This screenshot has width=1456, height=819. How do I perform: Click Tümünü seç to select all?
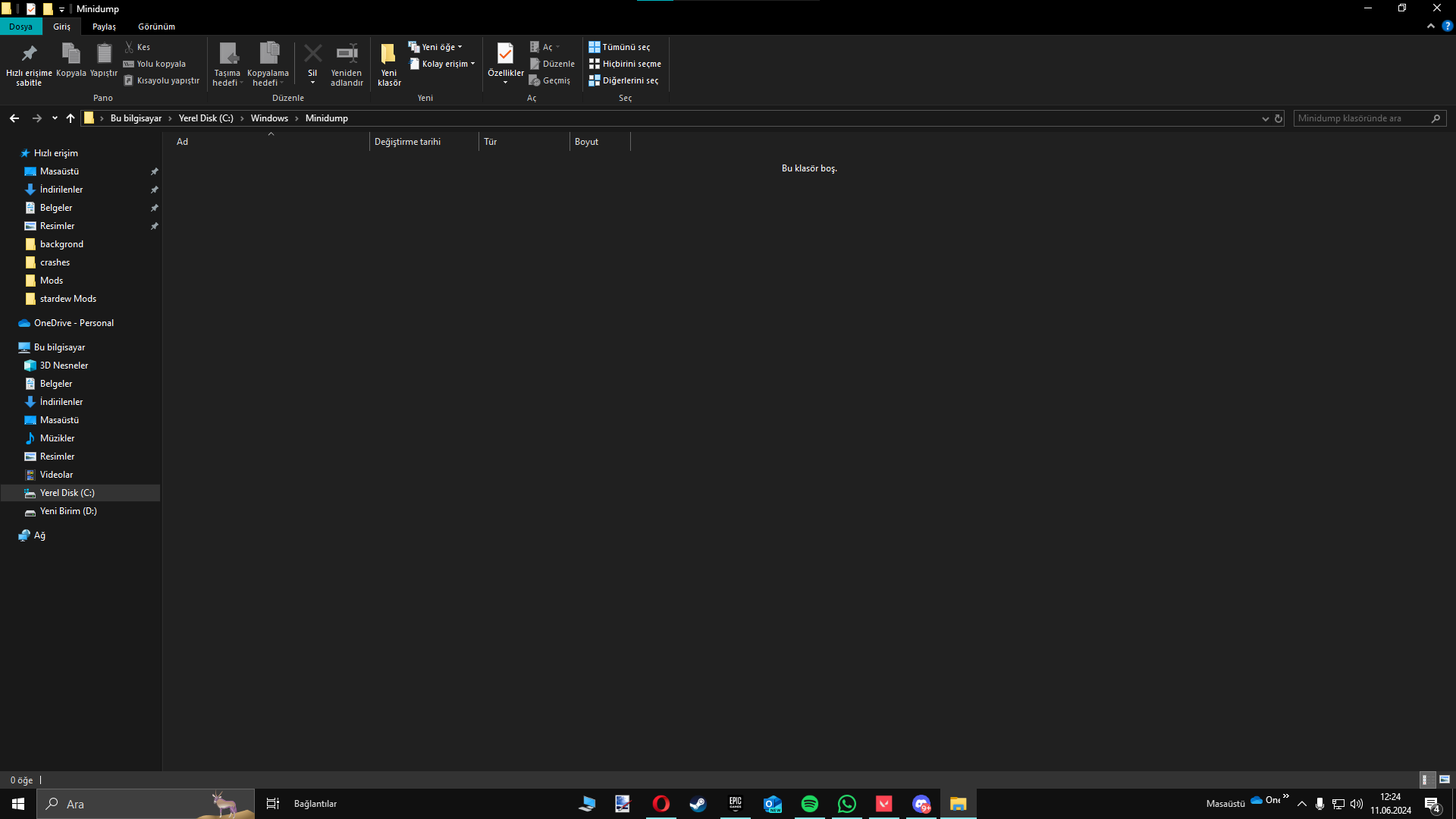pyautogui.click(x=620, y=47)
